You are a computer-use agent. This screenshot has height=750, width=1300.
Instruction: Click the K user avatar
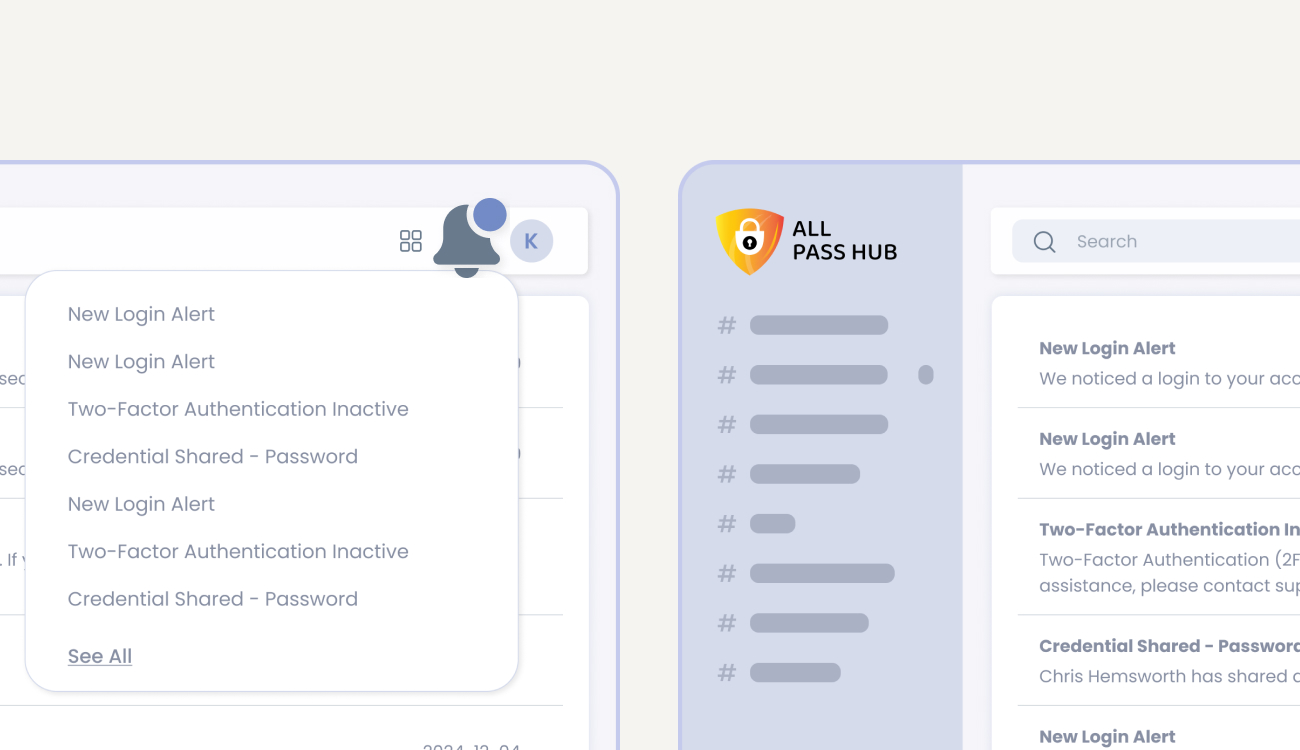pos(531,241)
